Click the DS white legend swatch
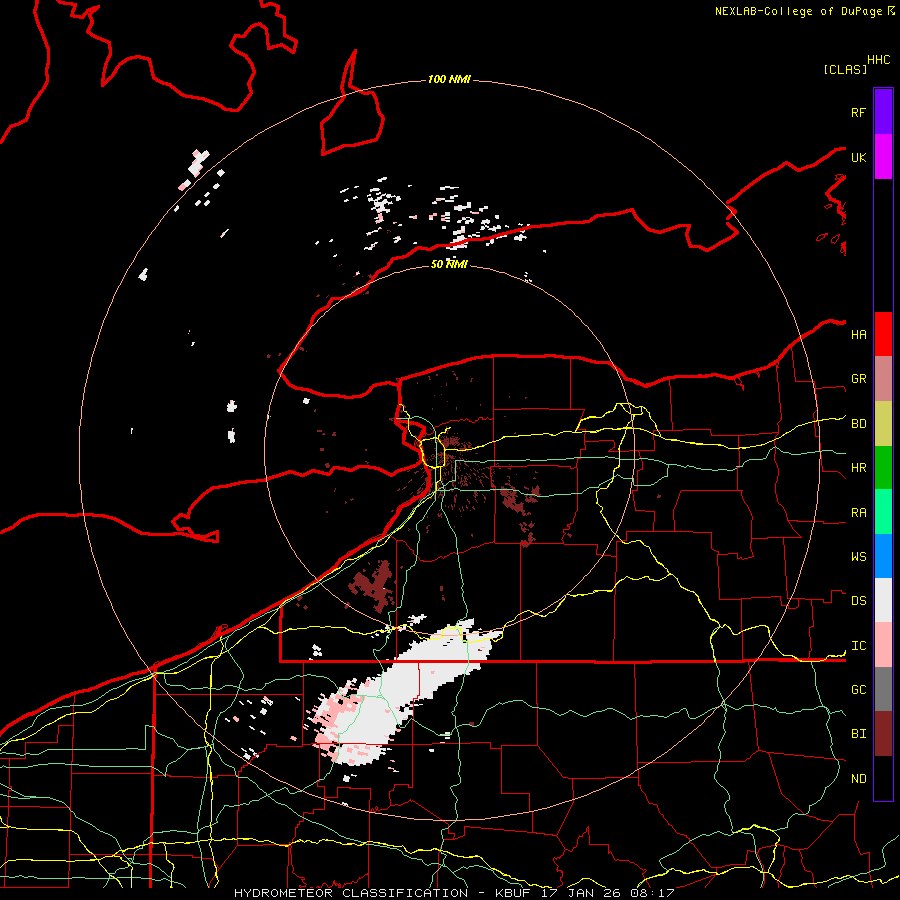The width and height of the screenshot is (900, 900). (883, 600)
